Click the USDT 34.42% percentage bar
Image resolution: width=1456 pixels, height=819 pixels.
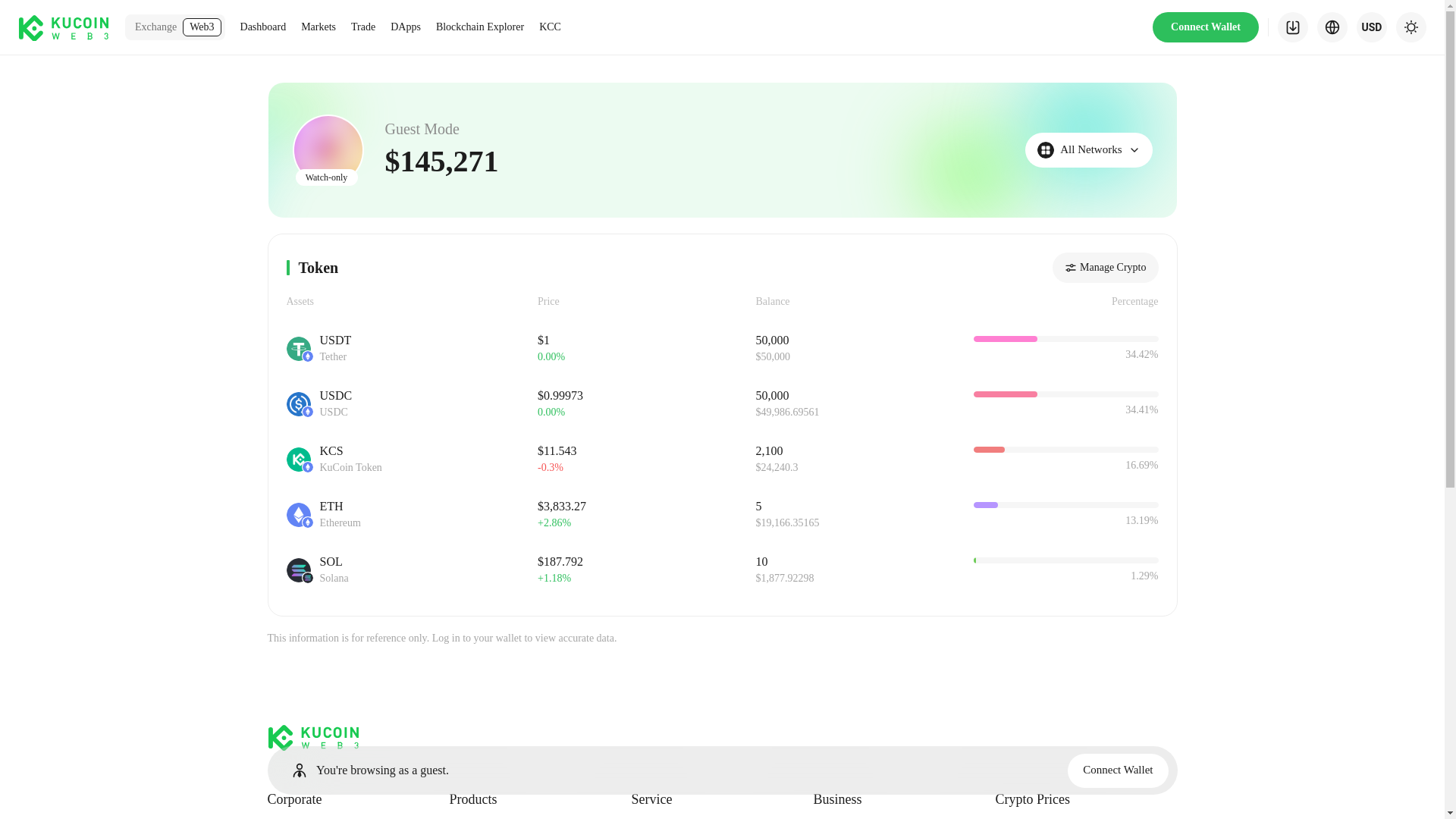1065,339
